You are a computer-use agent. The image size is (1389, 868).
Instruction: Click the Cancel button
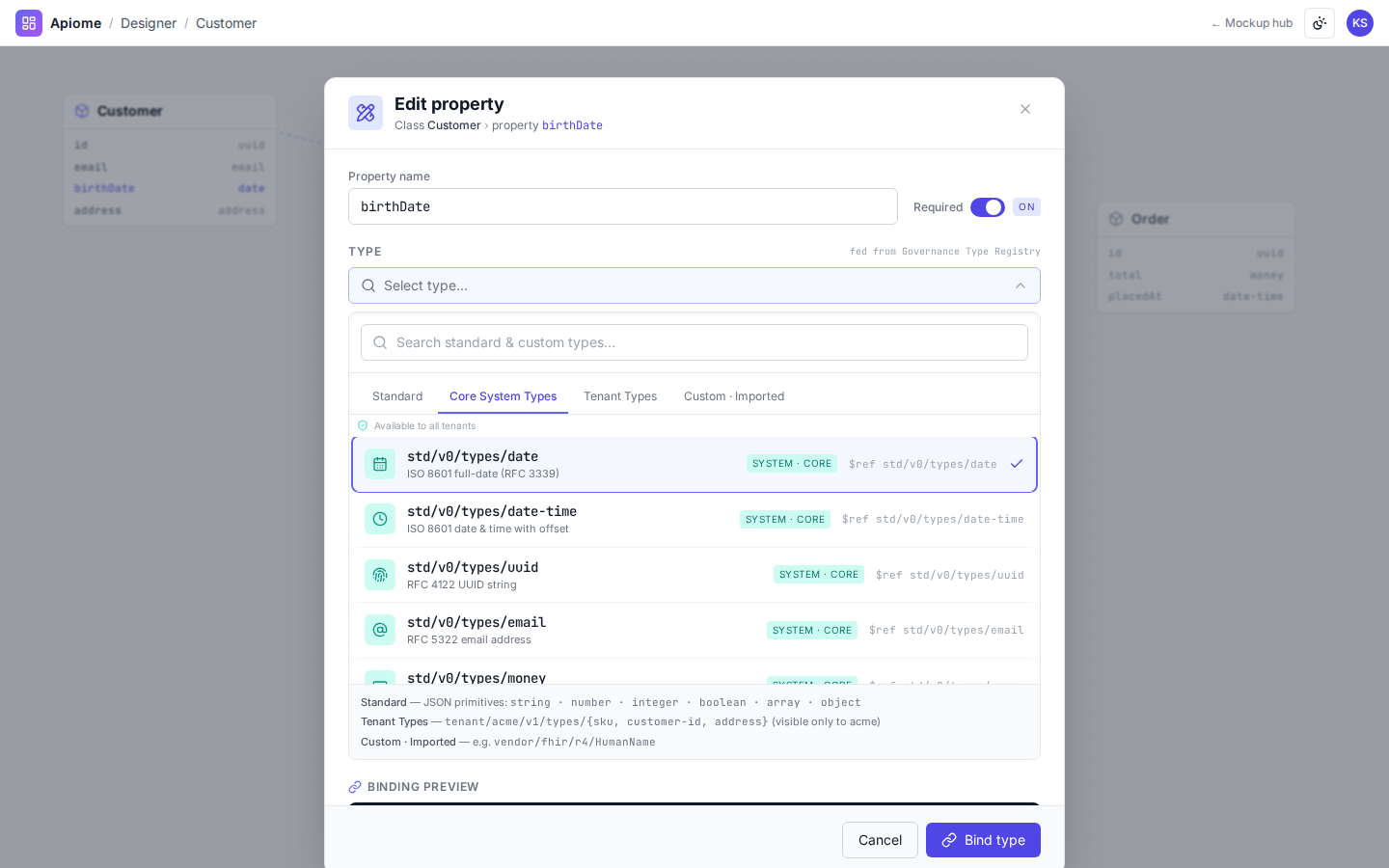click(880, 840)
